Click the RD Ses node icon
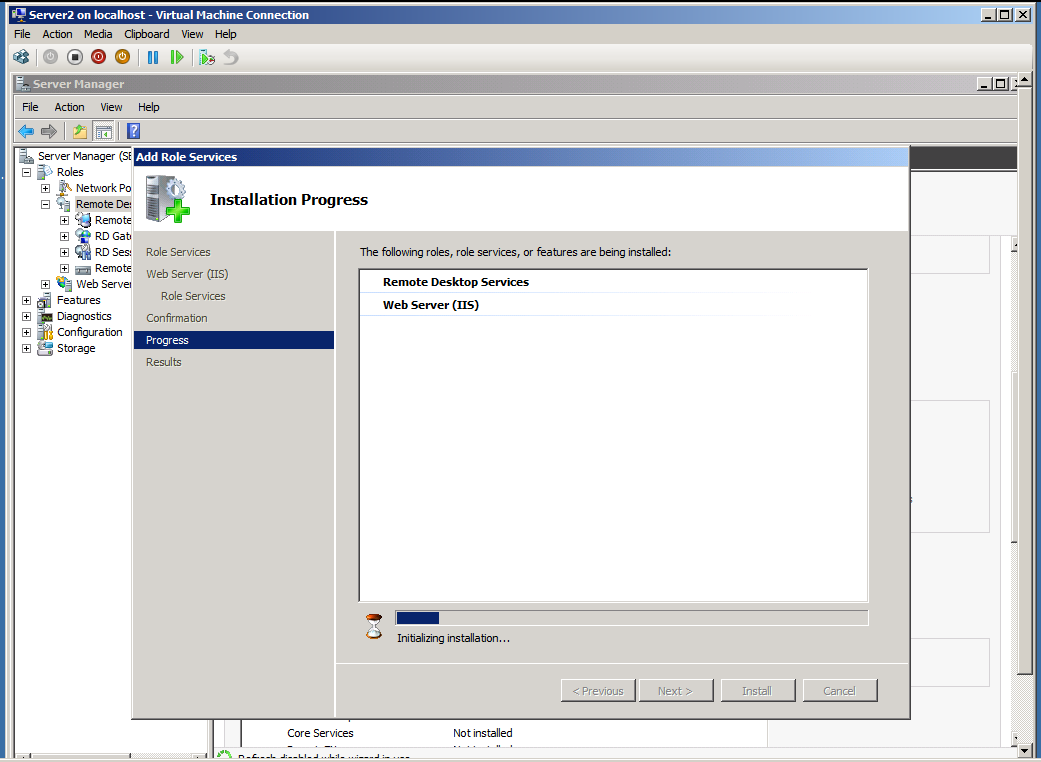Image resolution: width=1041 pixels, height=762 pixels. click(83, 252)
